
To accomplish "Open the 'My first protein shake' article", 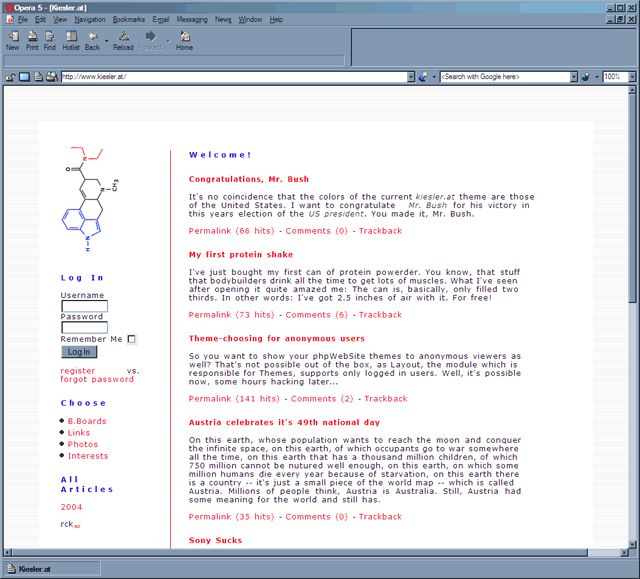I will [241, 255].
